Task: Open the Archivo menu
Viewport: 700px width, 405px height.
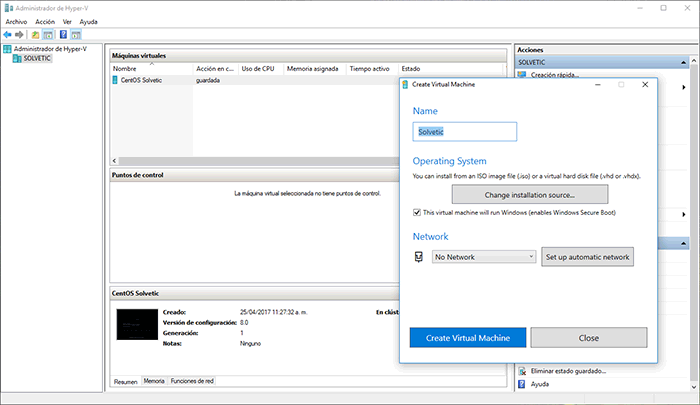Action: [16, 21]
